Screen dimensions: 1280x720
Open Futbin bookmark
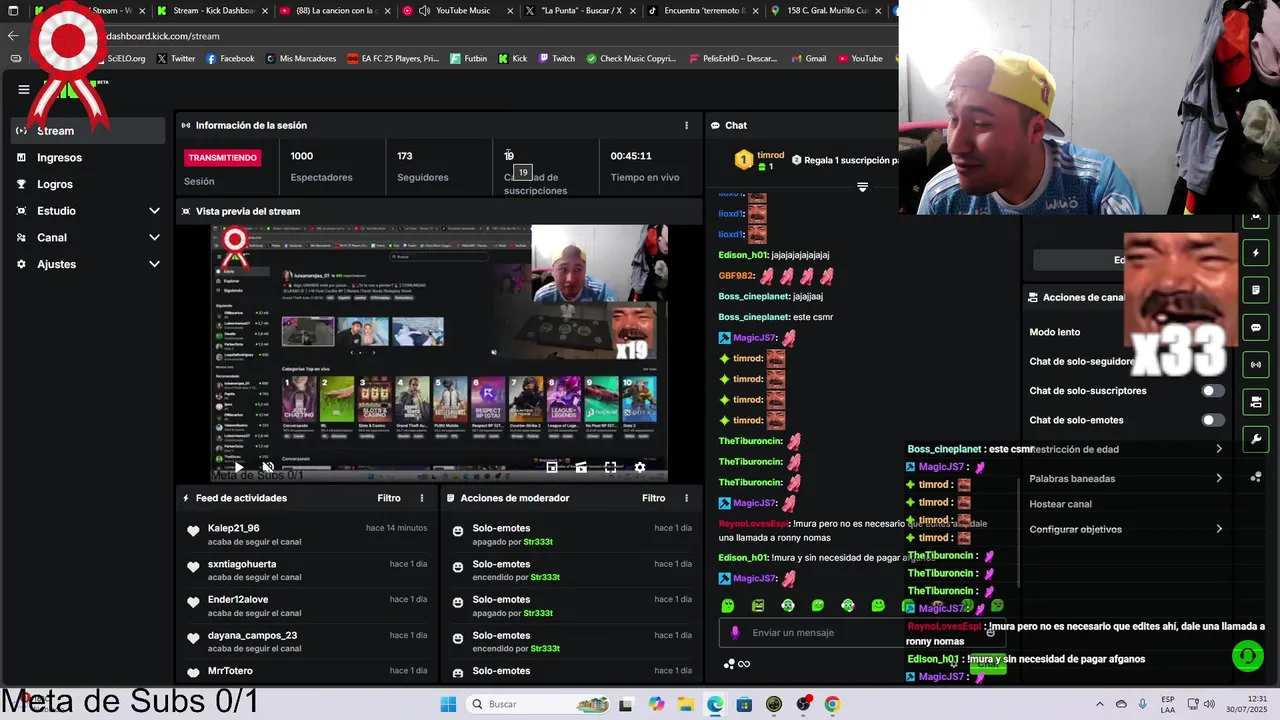click(468, 59)
